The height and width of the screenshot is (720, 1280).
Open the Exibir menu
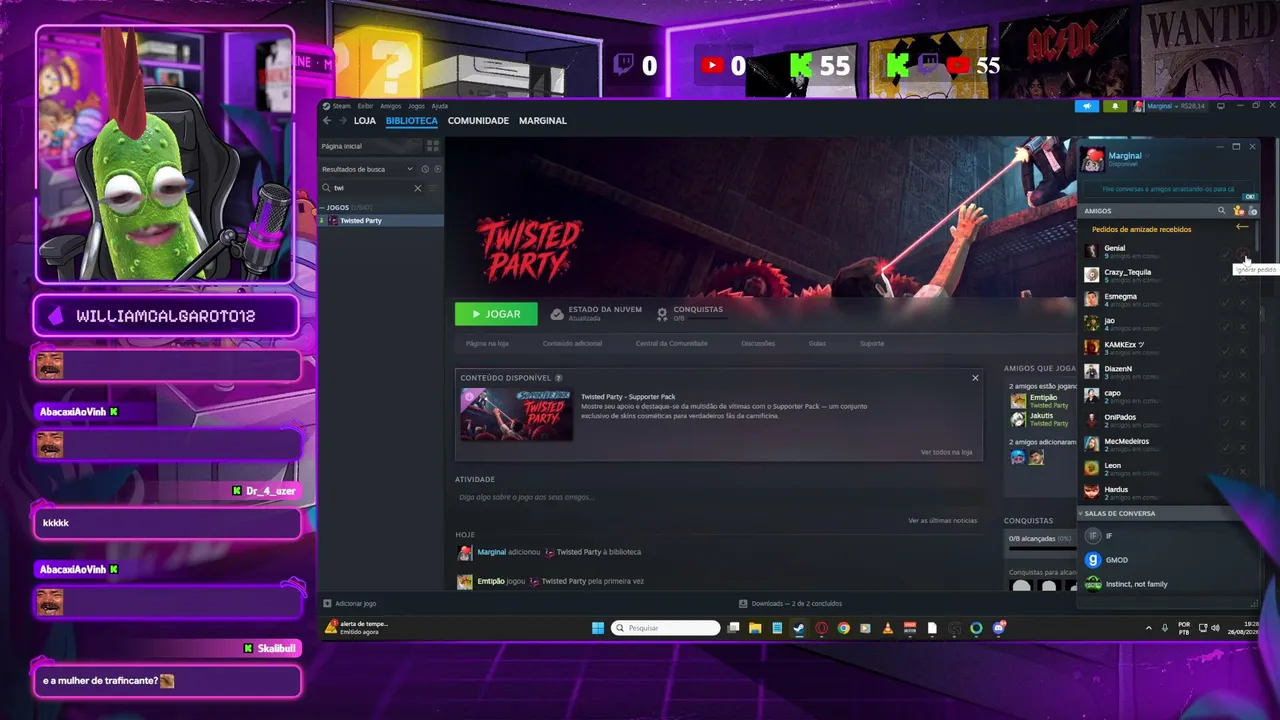(x=365, y=106)
